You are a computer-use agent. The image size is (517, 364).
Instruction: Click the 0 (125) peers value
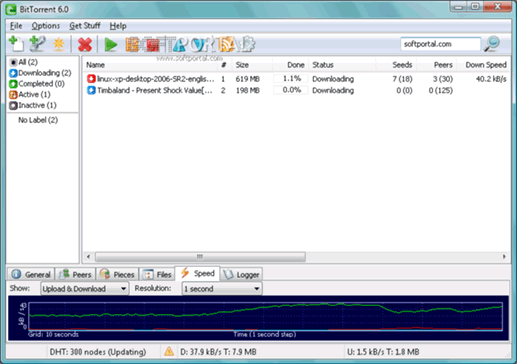tap(441, 90)
